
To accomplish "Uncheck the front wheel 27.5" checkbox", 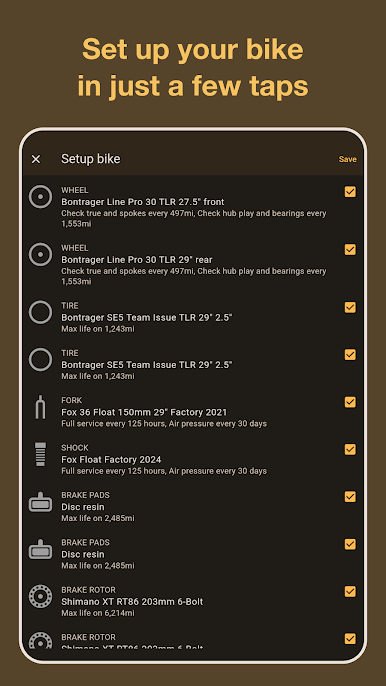I will click(x=350, y=192).
